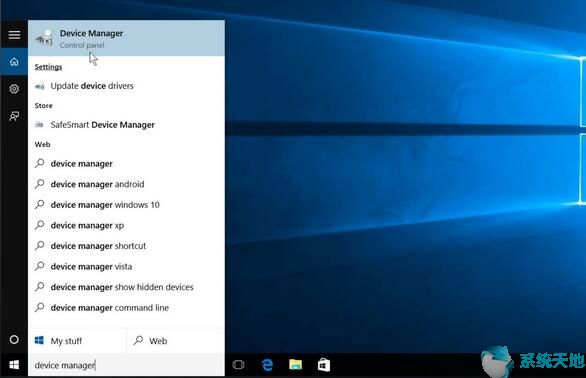
Task: Open the Windows Start button
Action: pyautogui.click(x=14, y=365)
